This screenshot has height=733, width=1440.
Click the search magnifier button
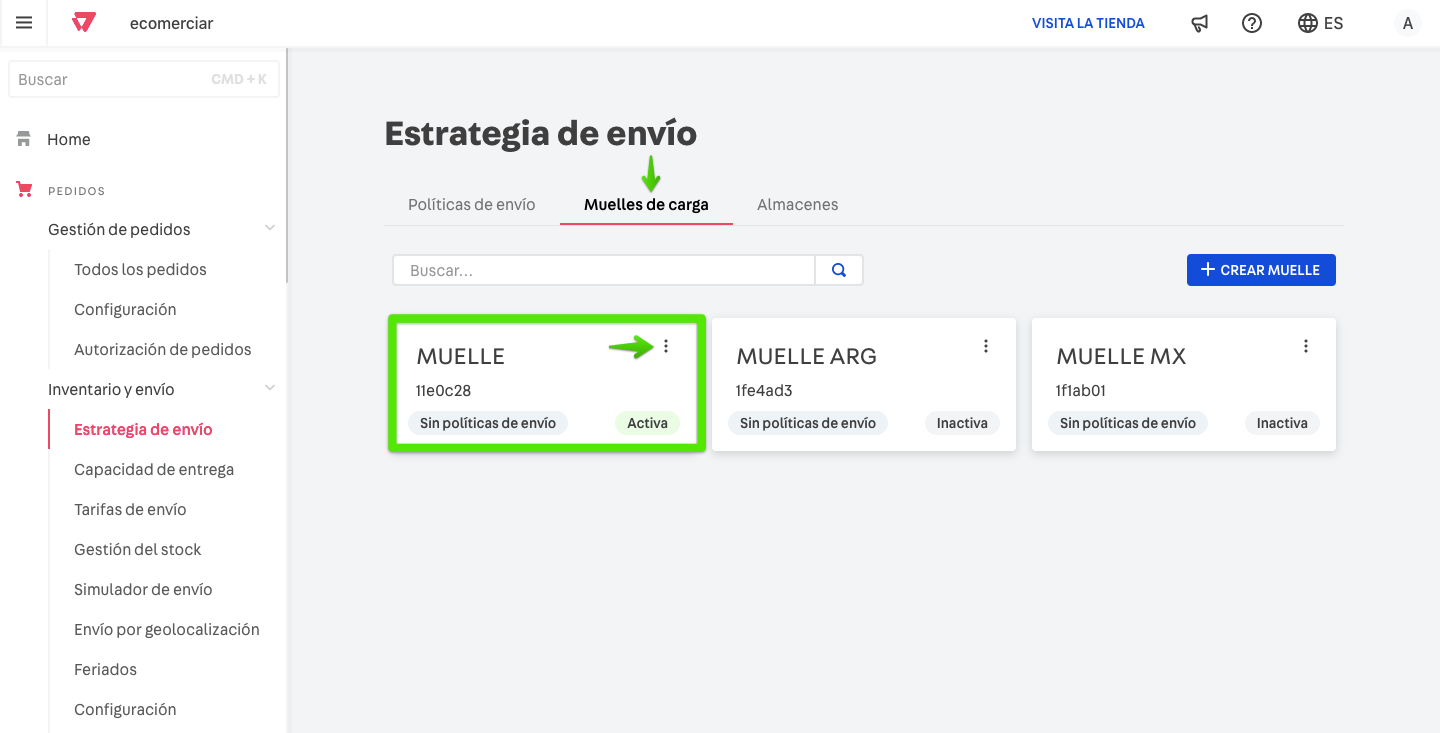(839, 270)
